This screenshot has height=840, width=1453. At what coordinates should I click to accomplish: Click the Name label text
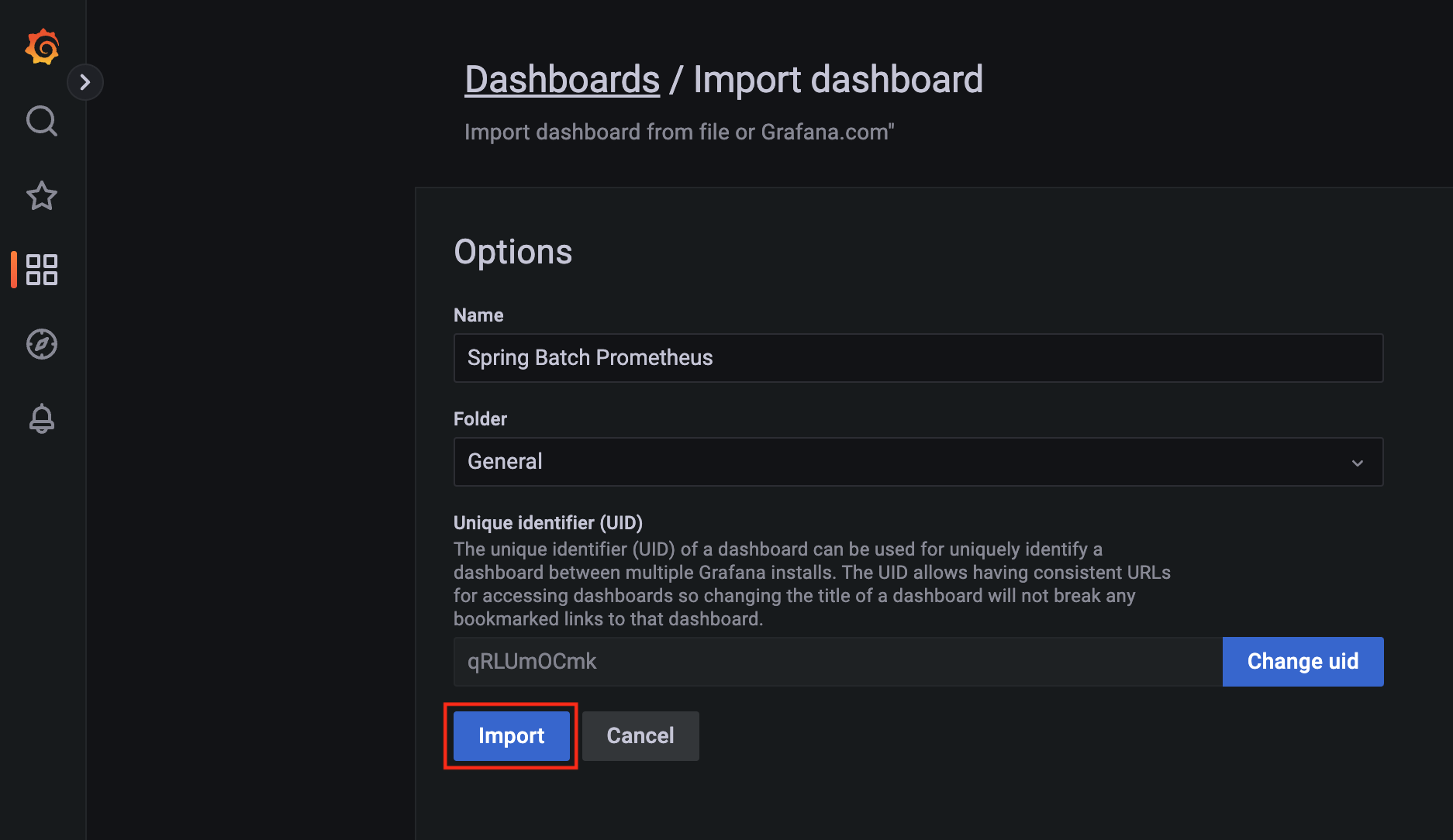[478, 315]
